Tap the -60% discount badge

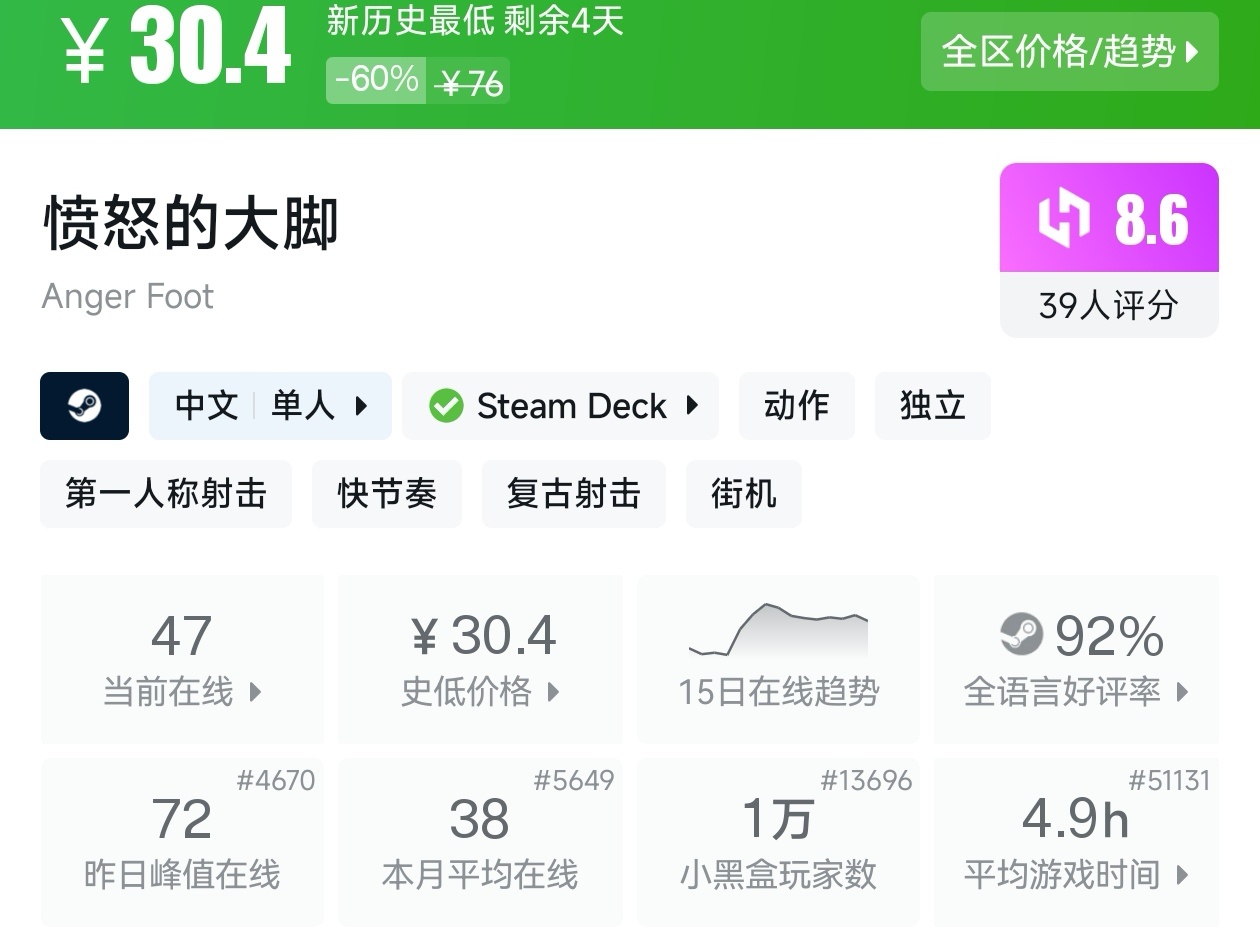(x=377, y=80)
